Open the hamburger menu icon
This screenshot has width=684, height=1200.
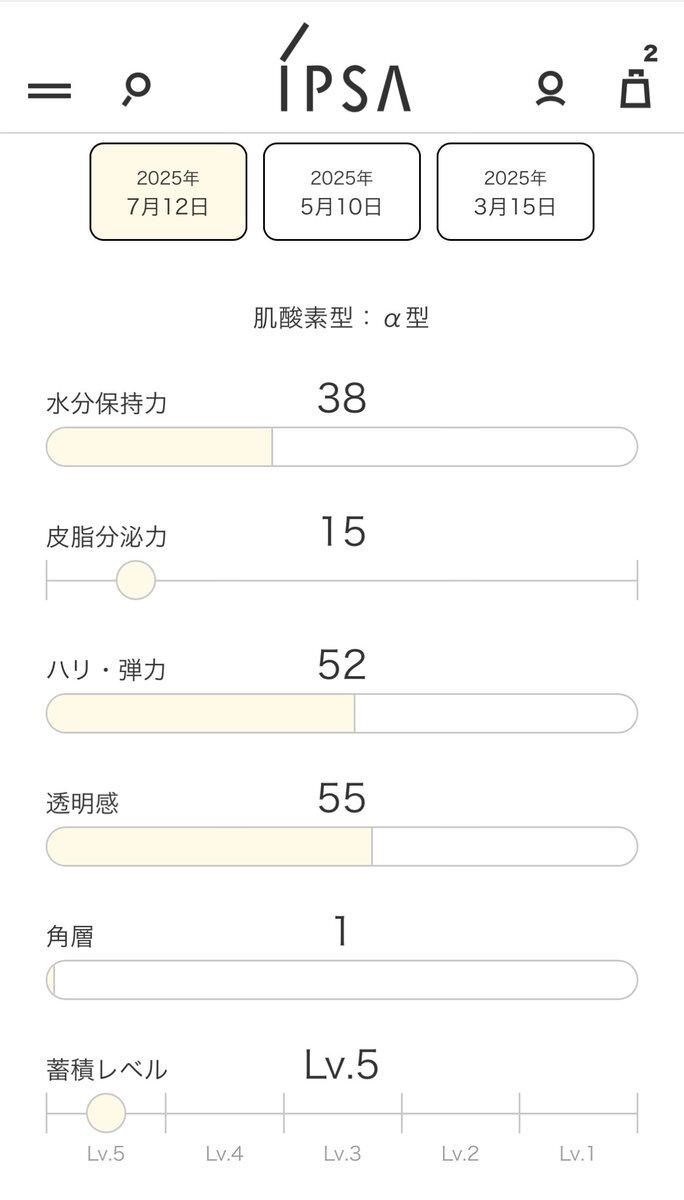click(x=49, y=91)
